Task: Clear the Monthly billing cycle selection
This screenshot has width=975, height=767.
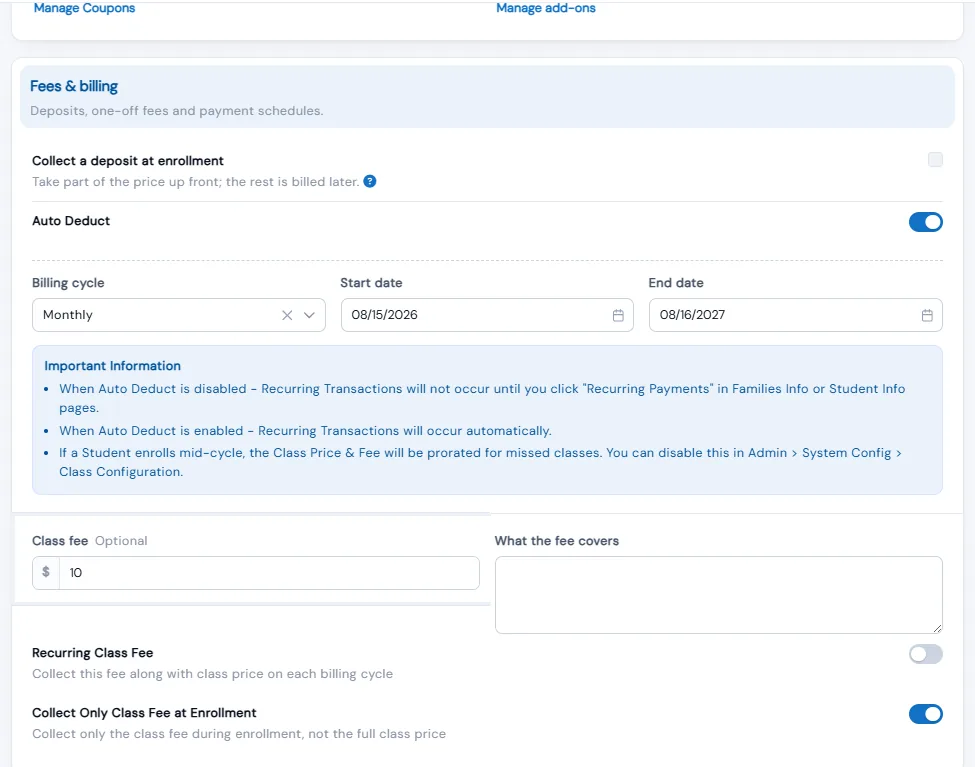Action: (287, 315)
